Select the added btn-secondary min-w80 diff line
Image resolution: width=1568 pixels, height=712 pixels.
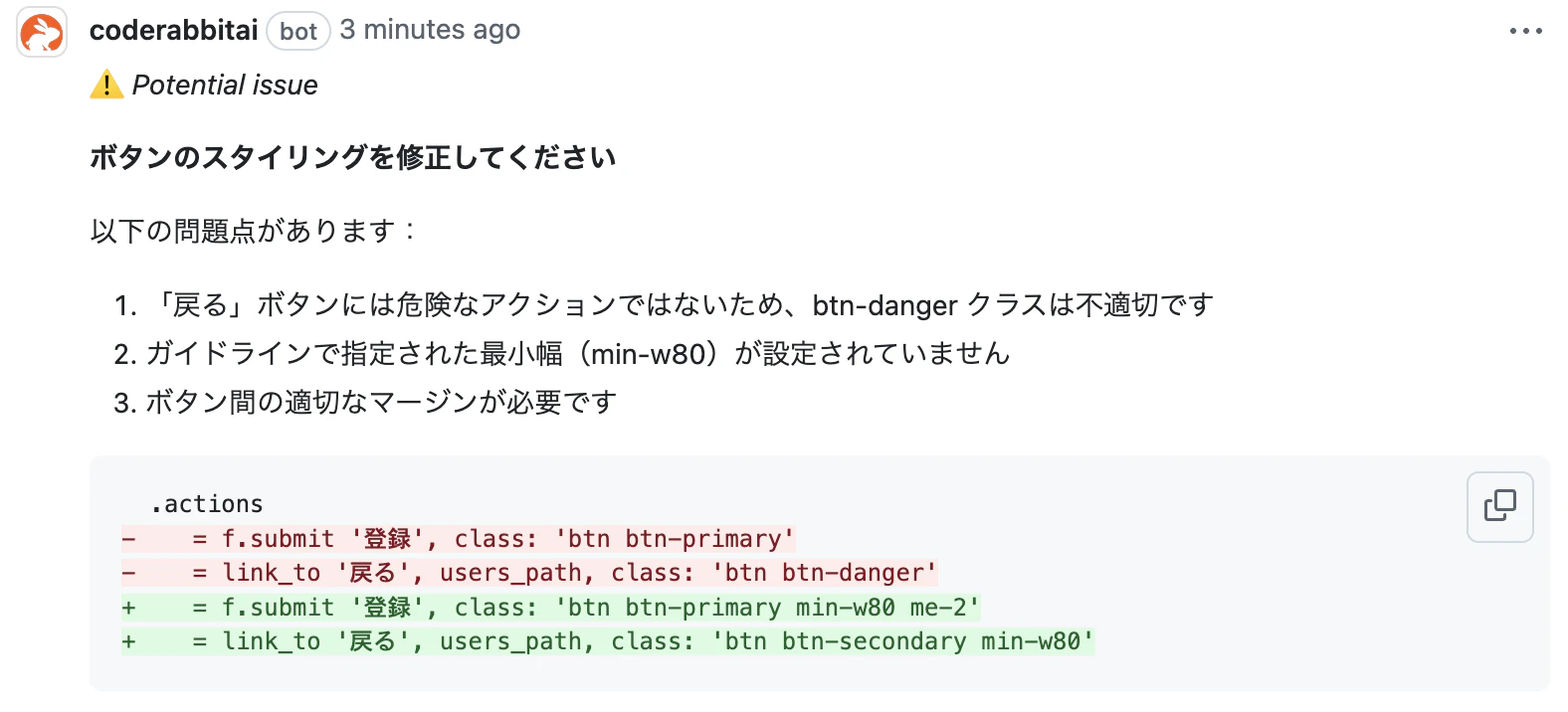click(609, 640)
